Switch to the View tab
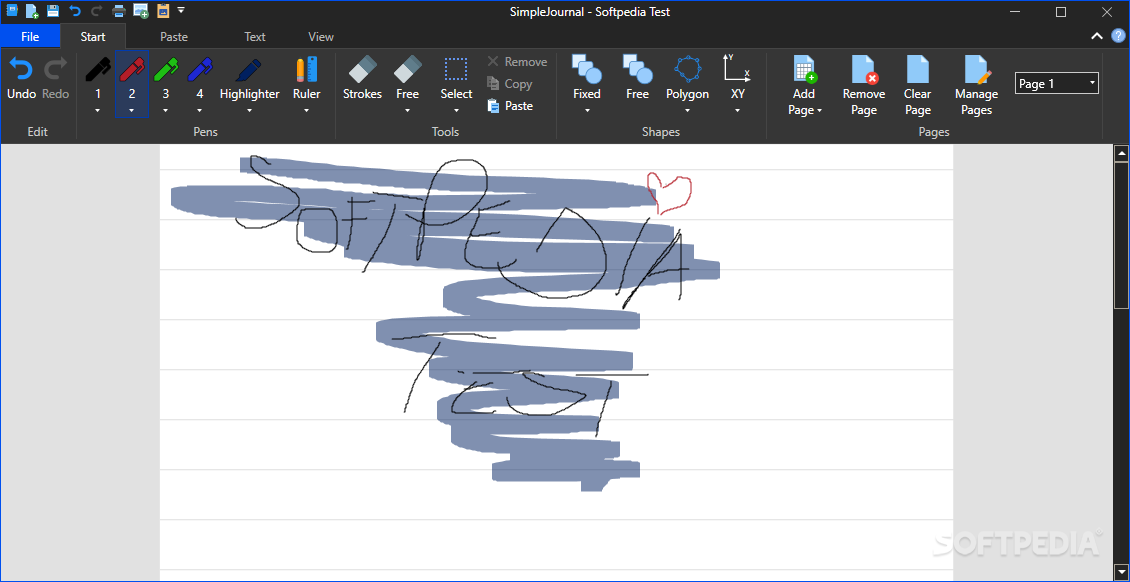The height and width of the screenshot is (582, 1130). coord(321,37)
